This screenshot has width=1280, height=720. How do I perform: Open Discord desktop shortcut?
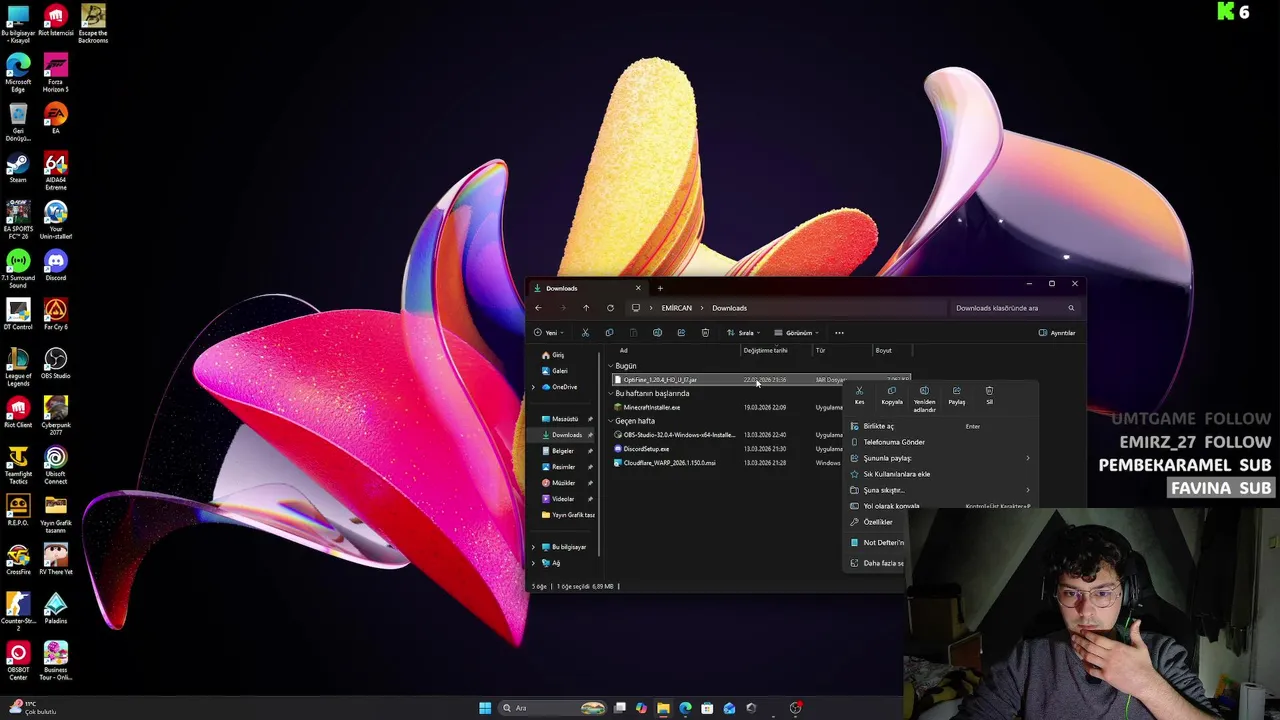tap(55, 264)
